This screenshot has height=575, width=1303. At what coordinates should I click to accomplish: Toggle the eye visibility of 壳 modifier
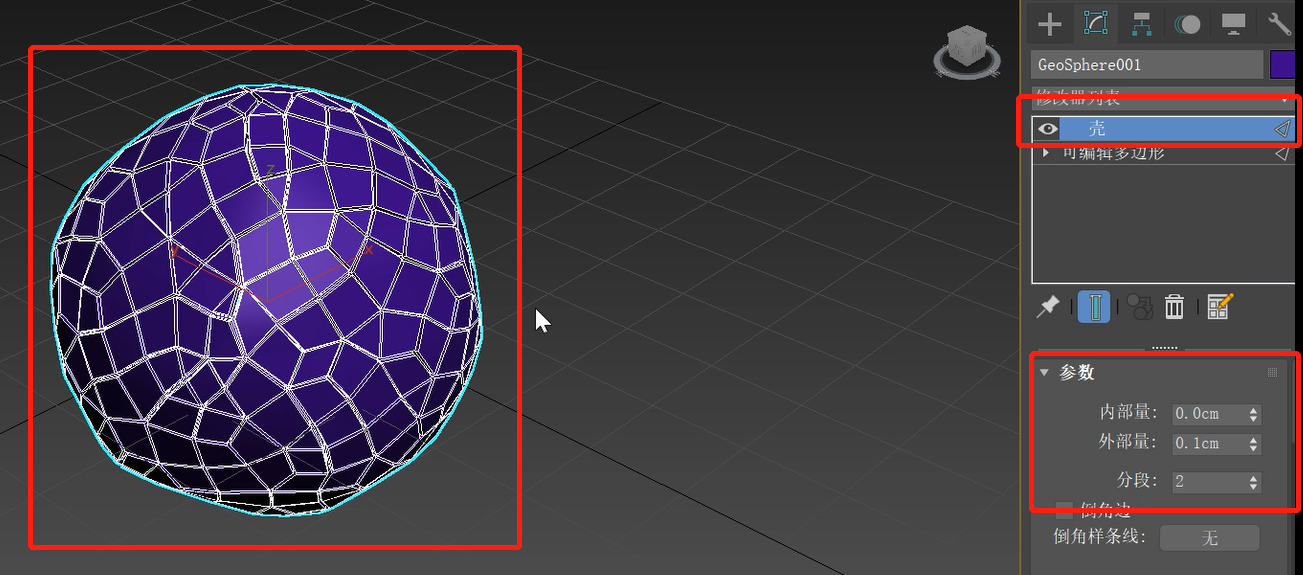pyautogui.click(x=1047, y=129)
